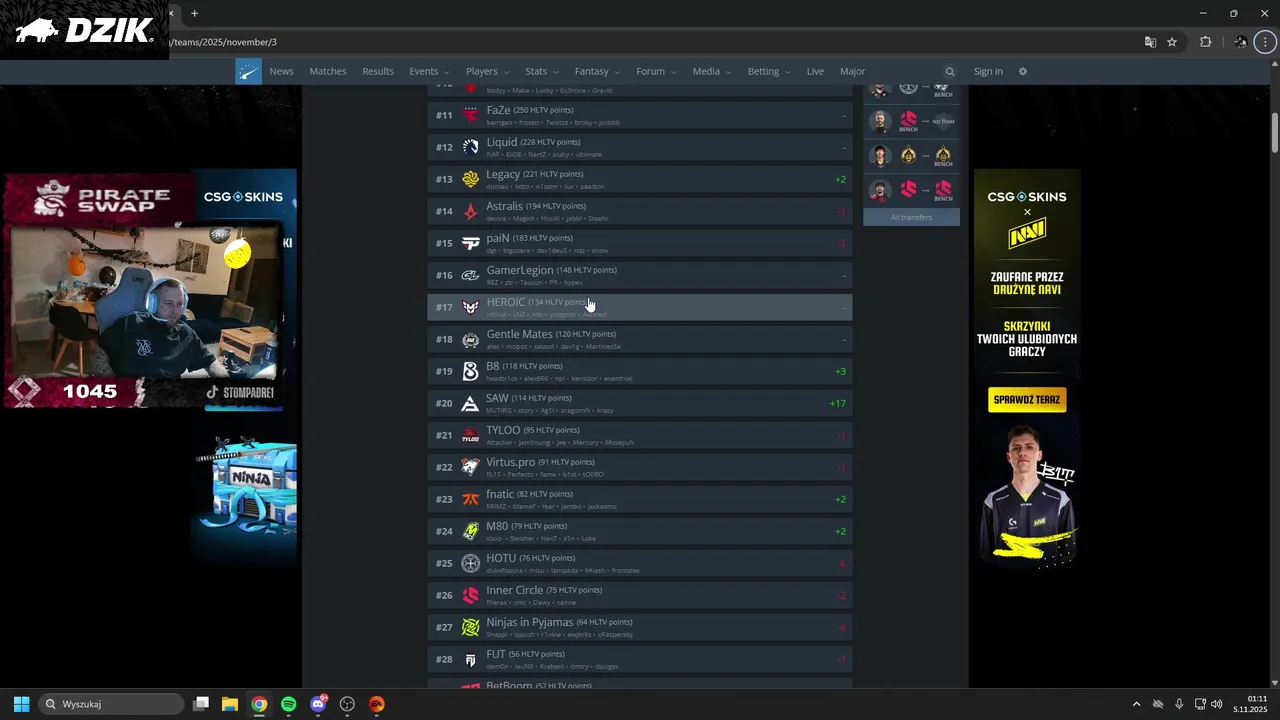Viewport: 1280px width, 720px height.
Task: Click the FUT team logo
Action: click(470, 659)
